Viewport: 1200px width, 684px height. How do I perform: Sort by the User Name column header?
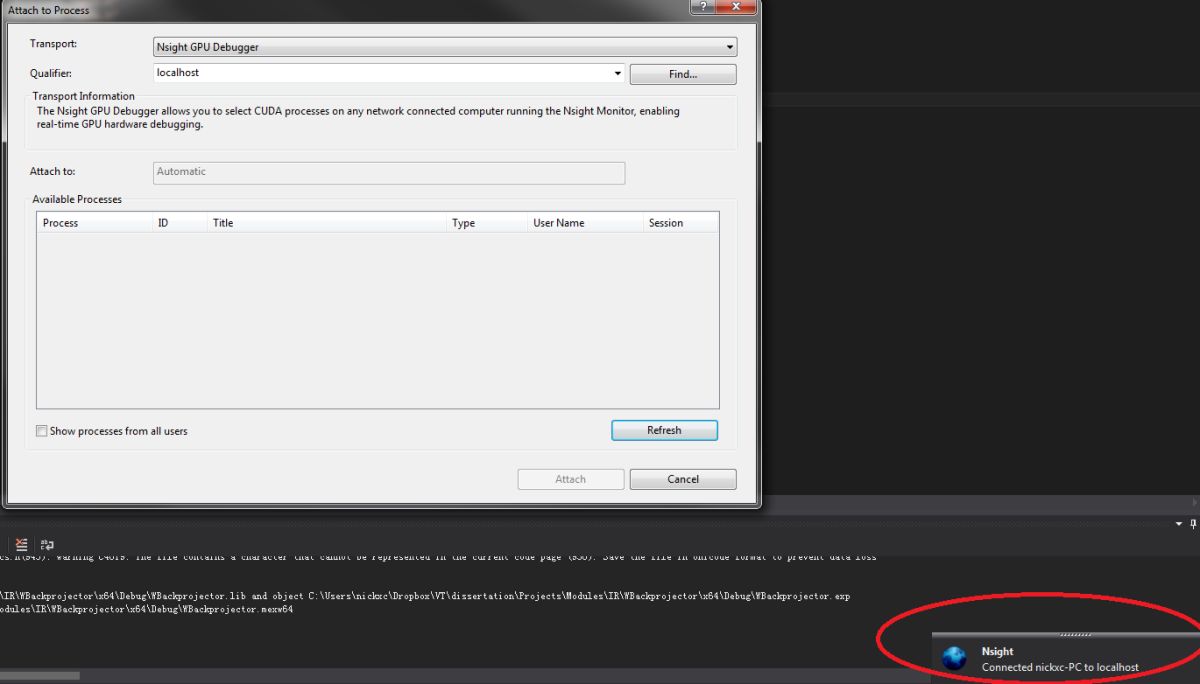[x=585, y=223]
